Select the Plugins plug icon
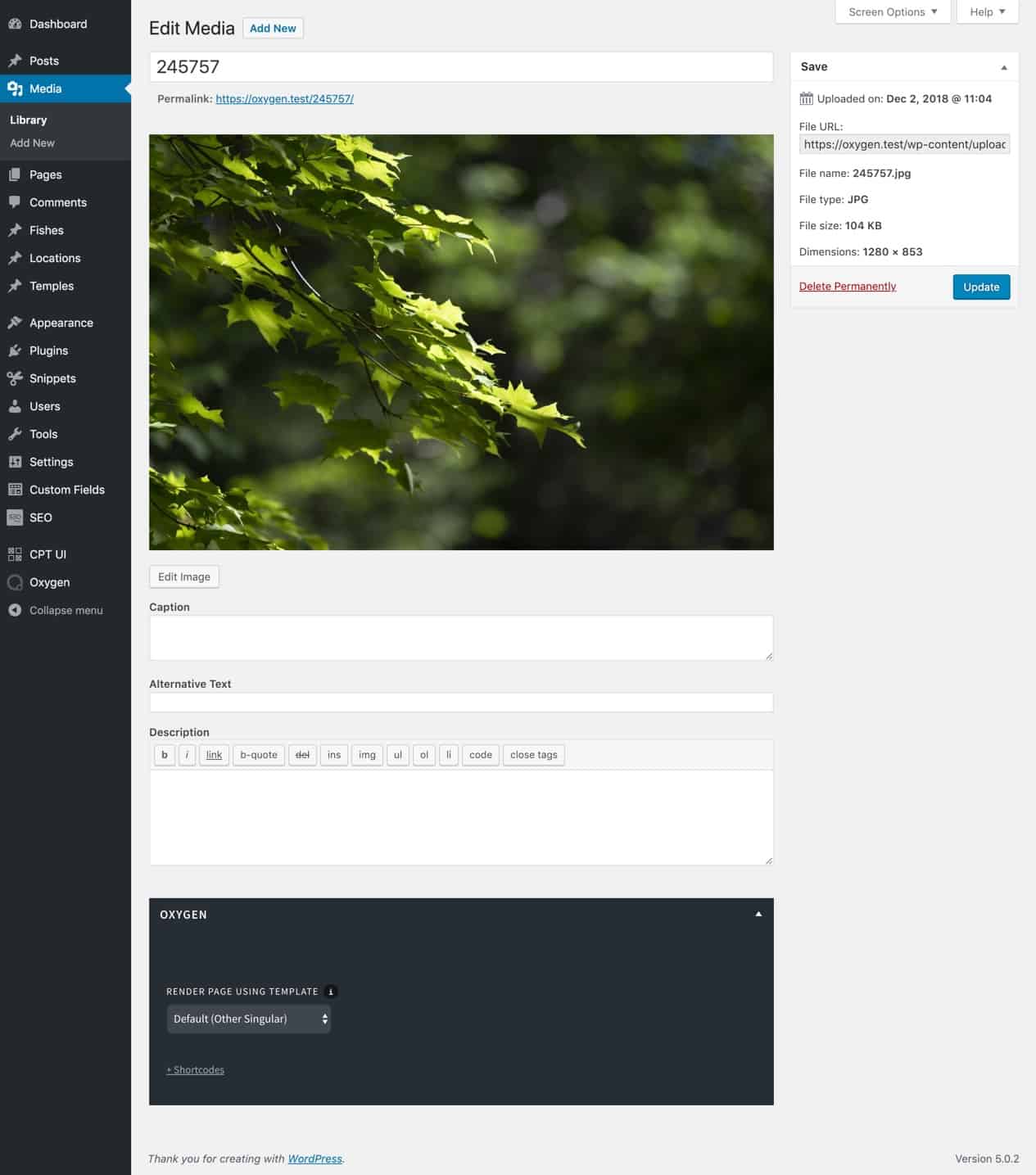Image resolution: width=1036 pixels, height=1175 pixels. (14, 350)
